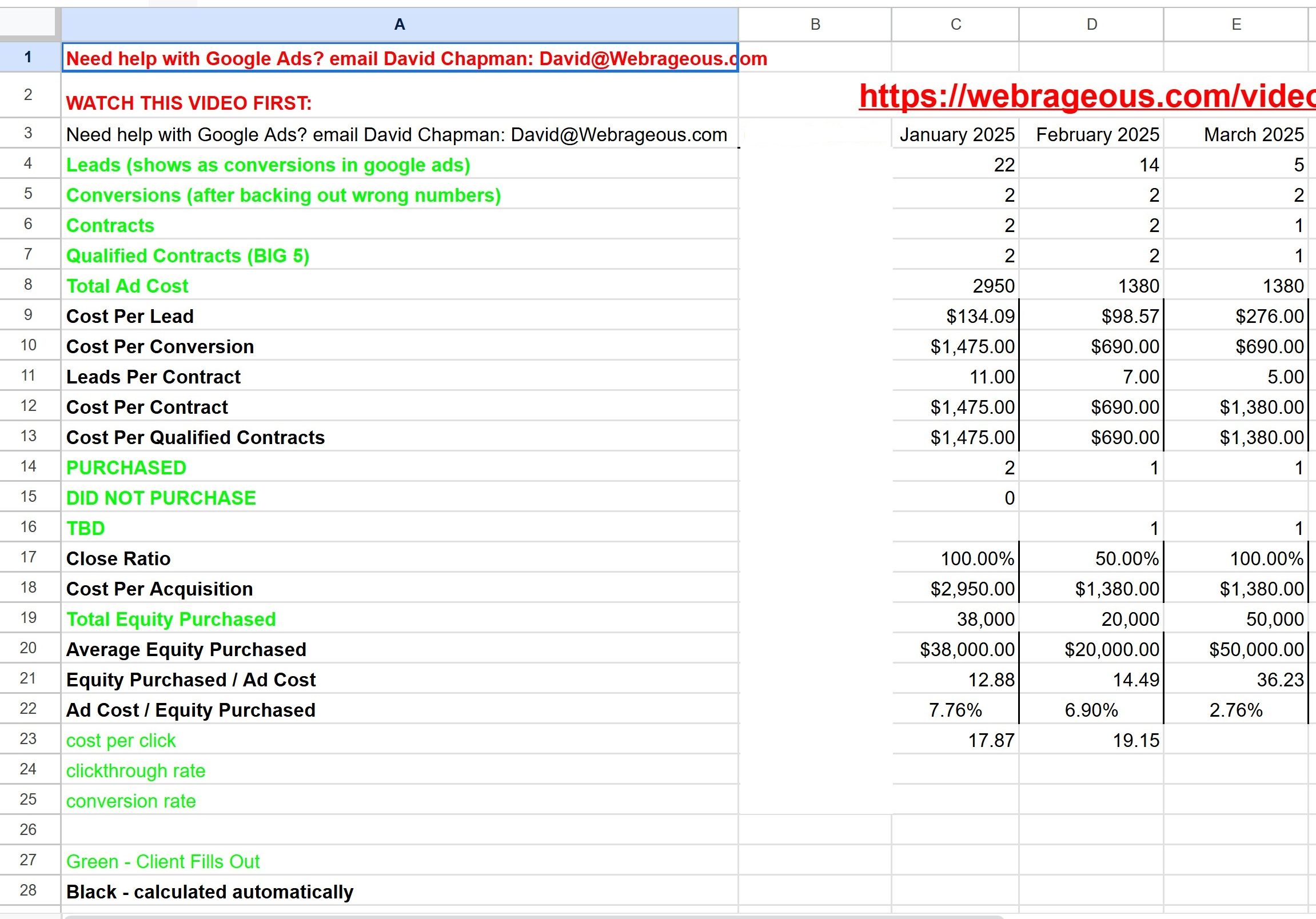Click Ad Cost / Equity Purchased label
Viewport: 1316px width, 919px height.
pos(191,710)
